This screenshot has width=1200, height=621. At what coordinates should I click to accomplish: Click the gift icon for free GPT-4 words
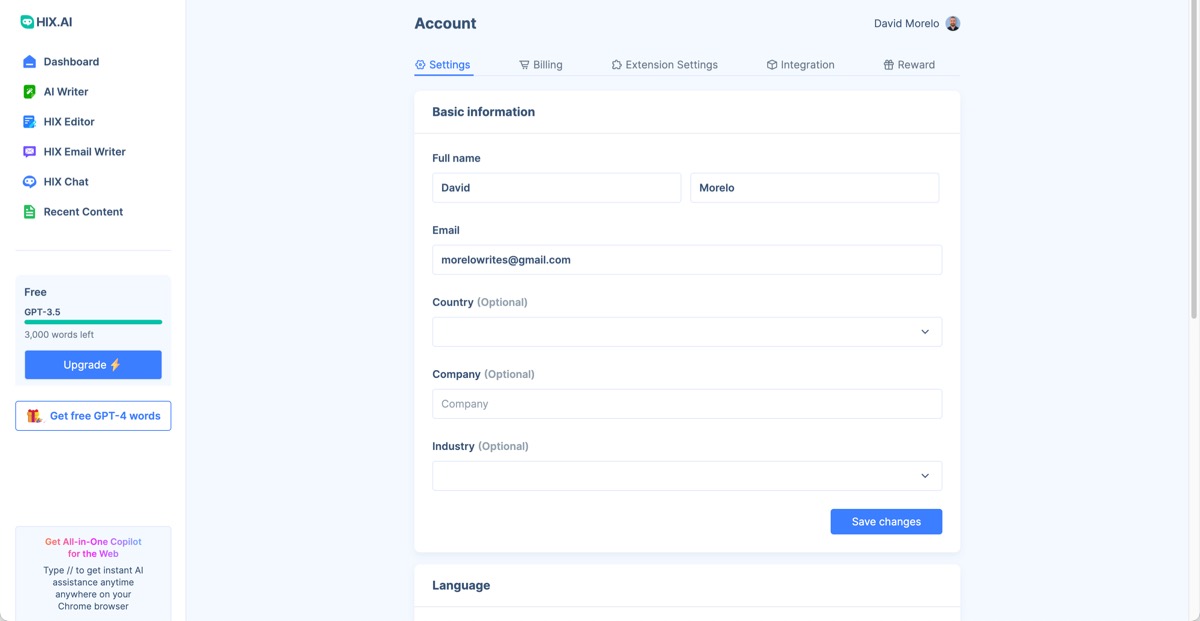tap(34, 416)
